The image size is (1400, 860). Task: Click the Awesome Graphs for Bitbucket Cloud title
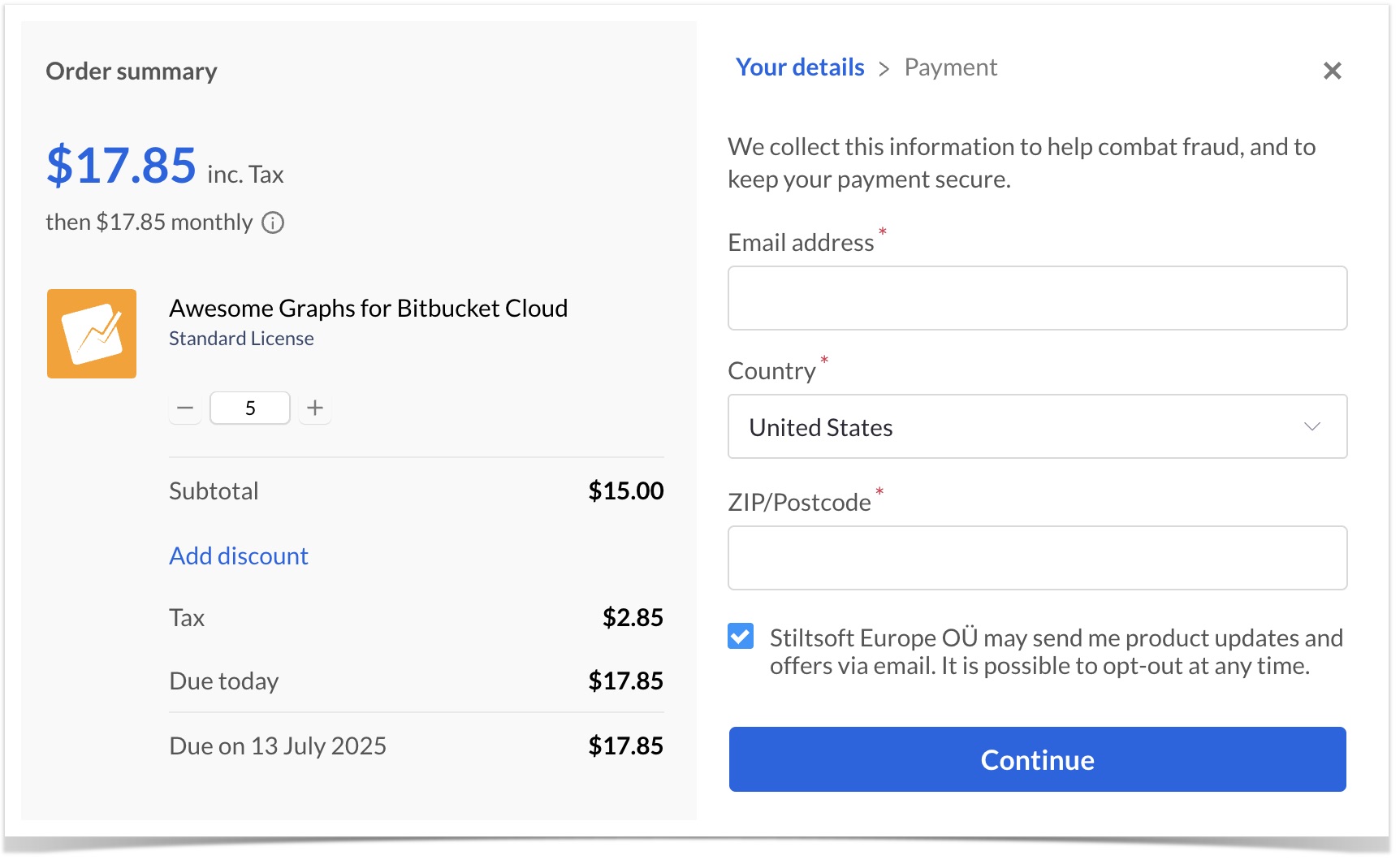[368, 309]
